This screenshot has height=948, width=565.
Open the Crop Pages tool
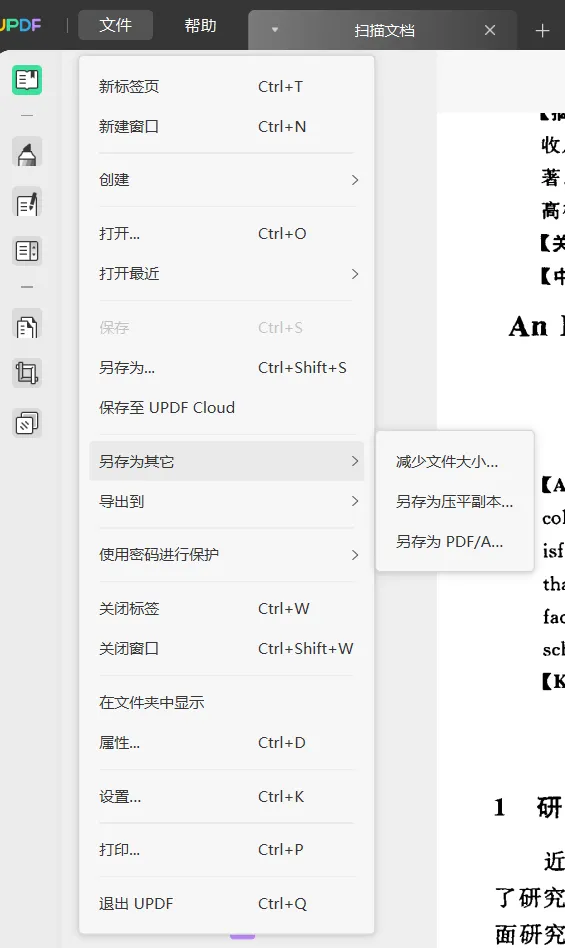tap(27, 373)
